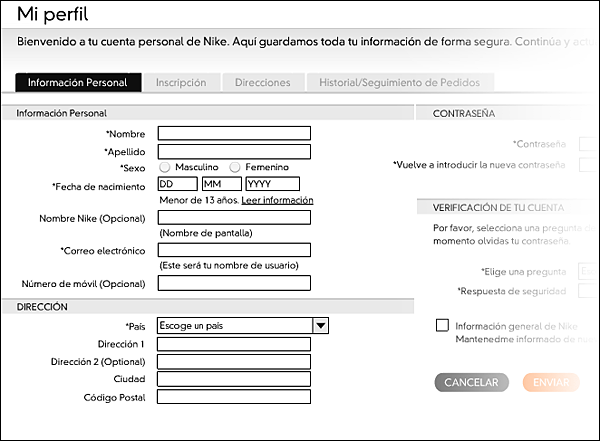Click the País dropdown arrow button
The image size is (600, 441).
321,326
